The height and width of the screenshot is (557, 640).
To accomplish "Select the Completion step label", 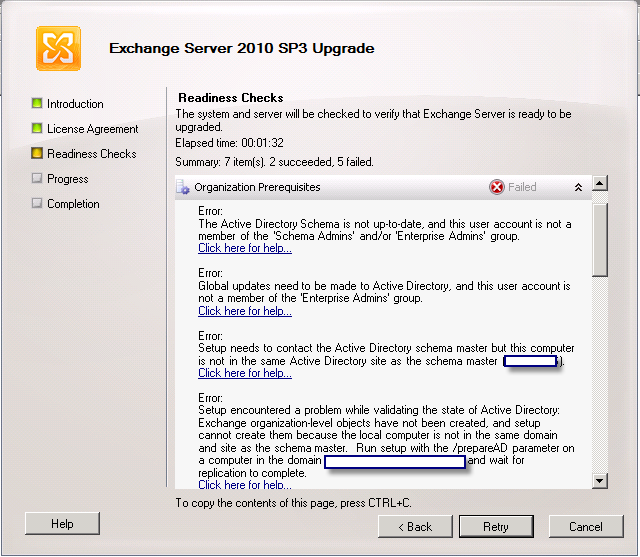I will [73, 204].
